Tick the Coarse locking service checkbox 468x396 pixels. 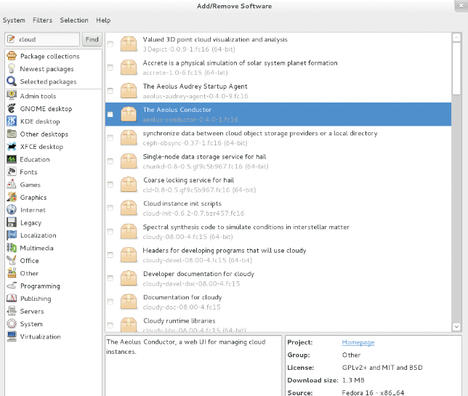[110, 184]
